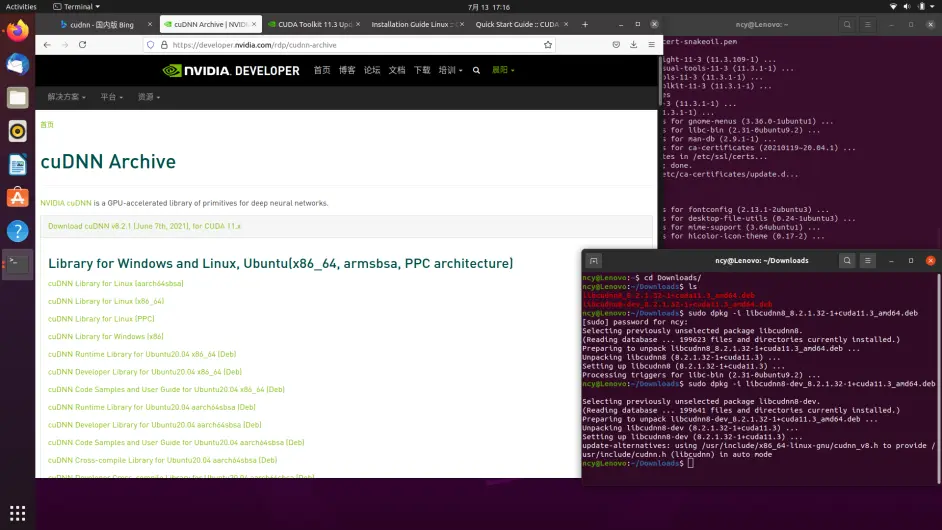Open Activities overview
The image size is (942, 530).
coord(21,7)
